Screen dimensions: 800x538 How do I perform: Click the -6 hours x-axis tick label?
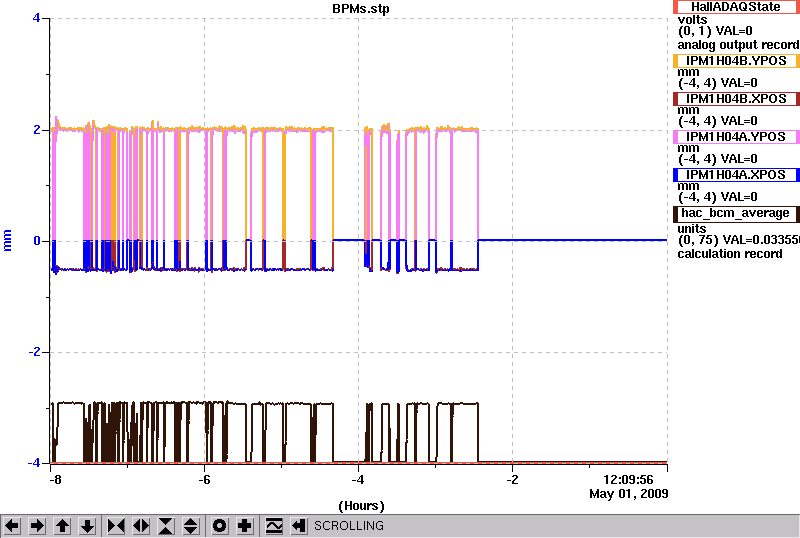click(x=204, y=480)
